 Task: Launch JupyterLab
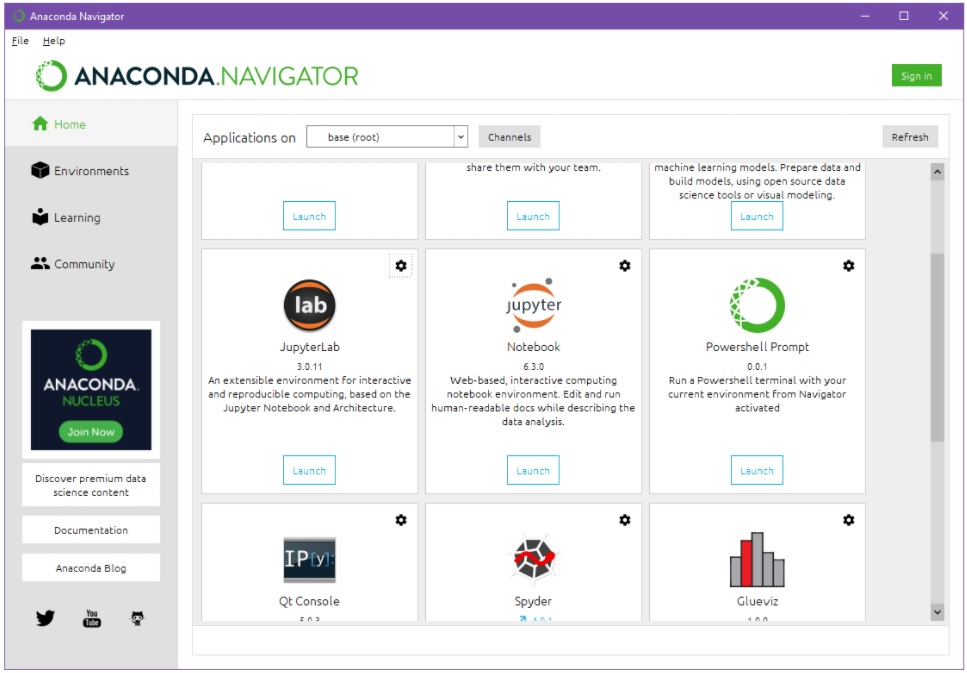tap(309, 471)
